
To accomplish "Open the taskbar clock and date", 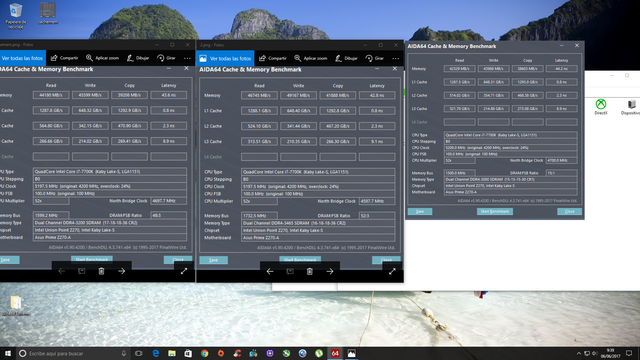I will [x=611, y=353].
